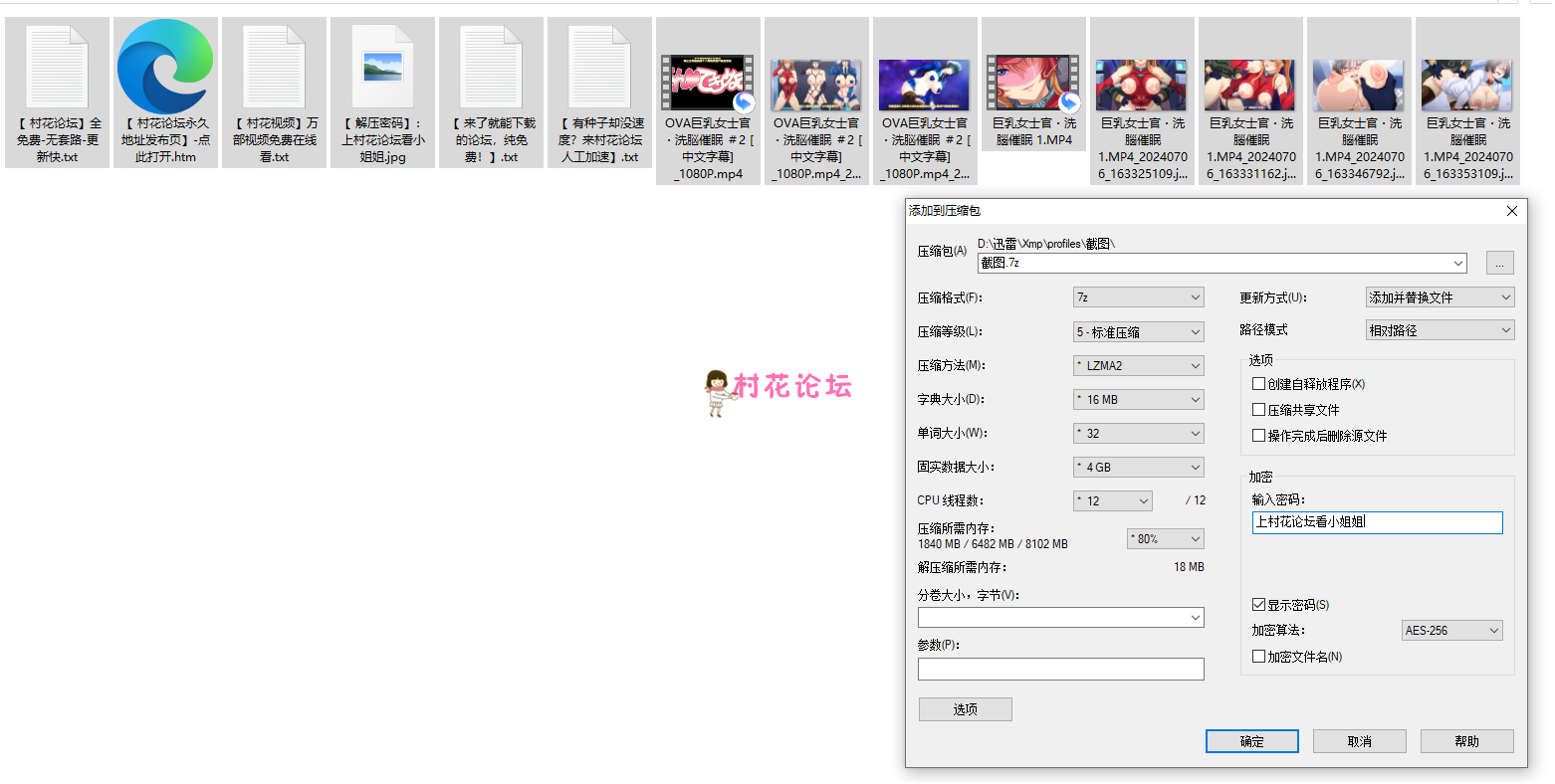Viewport: 1555px width, 784px height.
Task: Open the 压缩等级 标准压缩 dropdown
Action: 1139,331
